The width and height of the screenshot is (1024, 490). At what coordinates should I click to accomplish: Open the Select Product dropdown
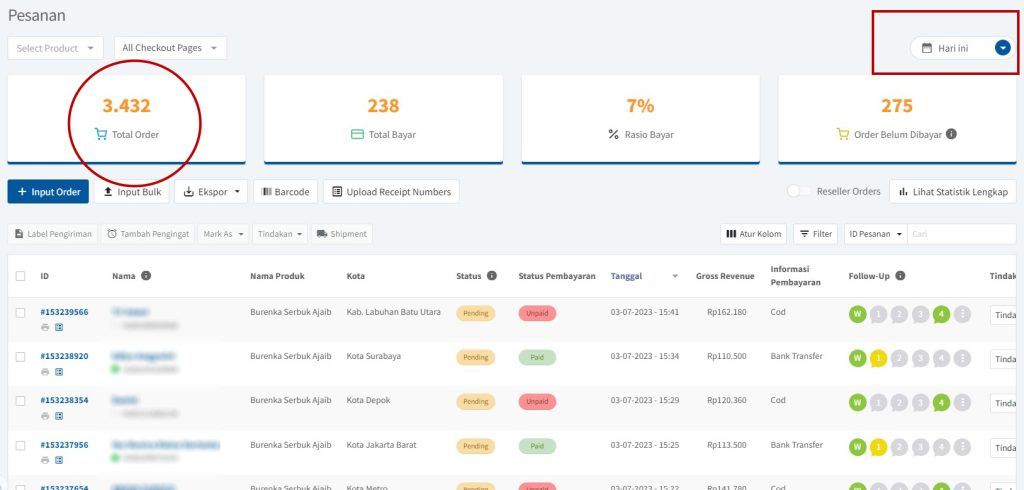56,48
